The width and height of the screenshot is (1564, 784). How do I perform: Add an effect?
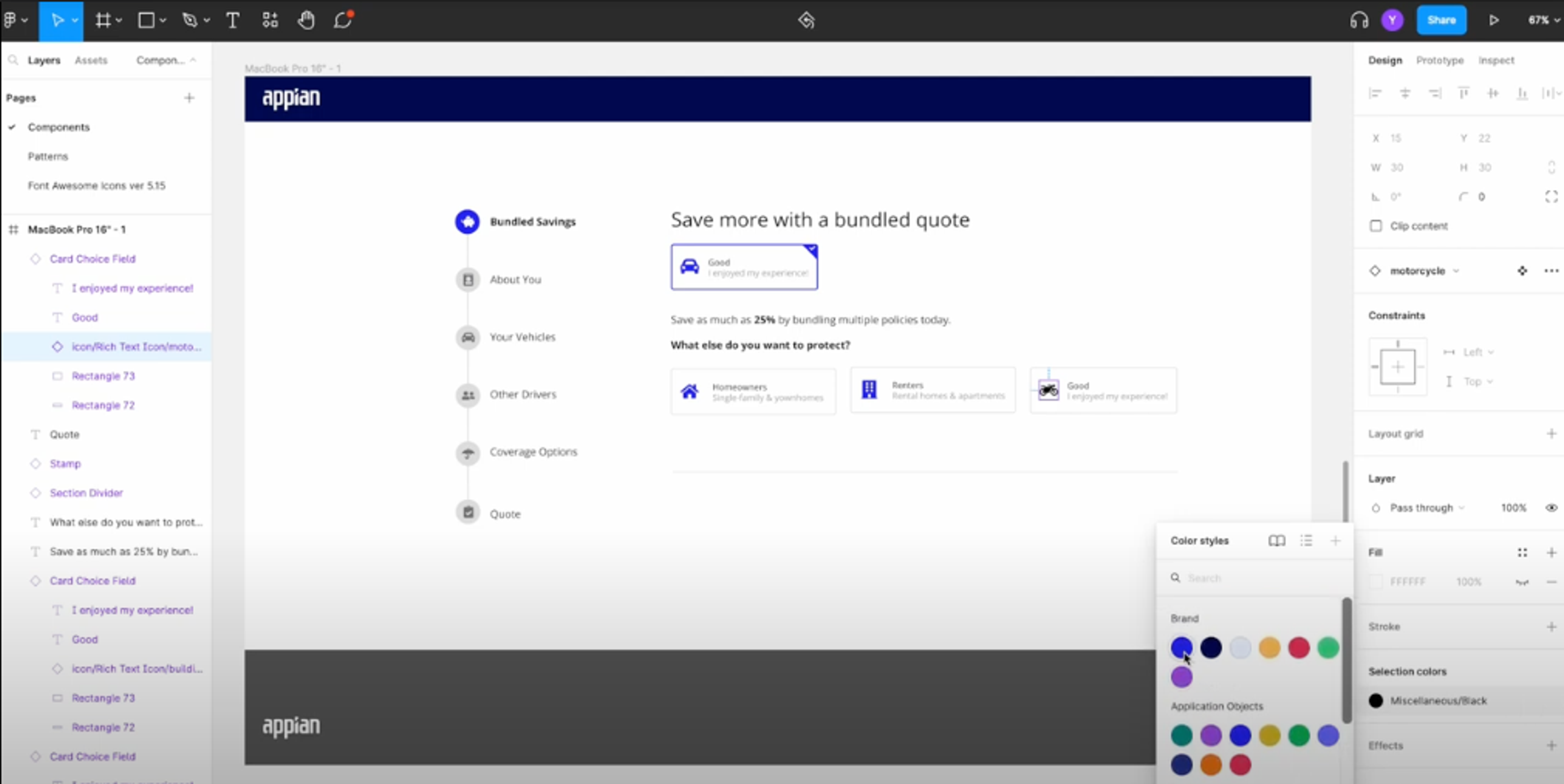coord(1551,745)
